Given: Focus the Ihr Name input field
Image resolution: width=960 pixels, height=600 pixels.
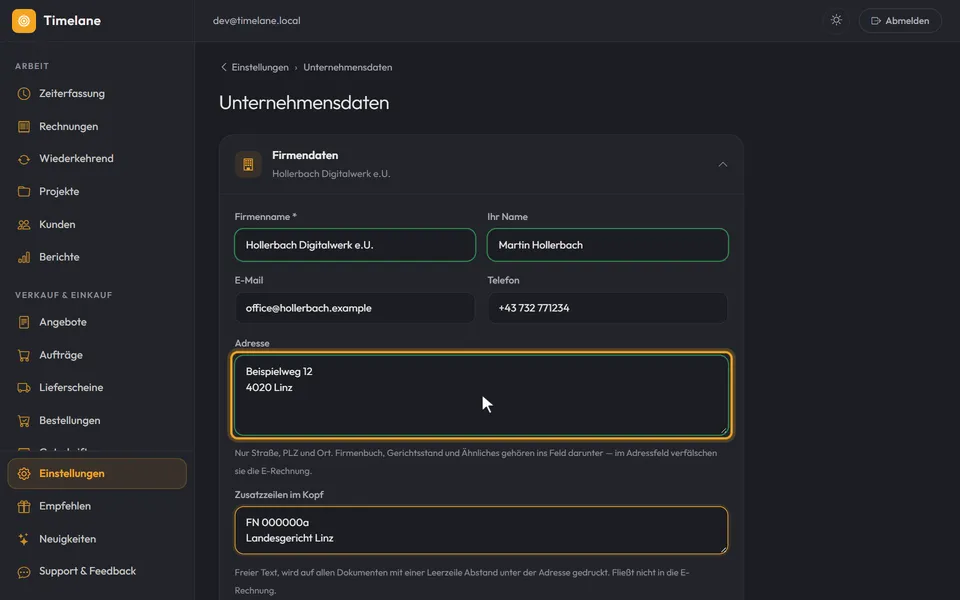Looking at the screenshot, I should [607, 245].
